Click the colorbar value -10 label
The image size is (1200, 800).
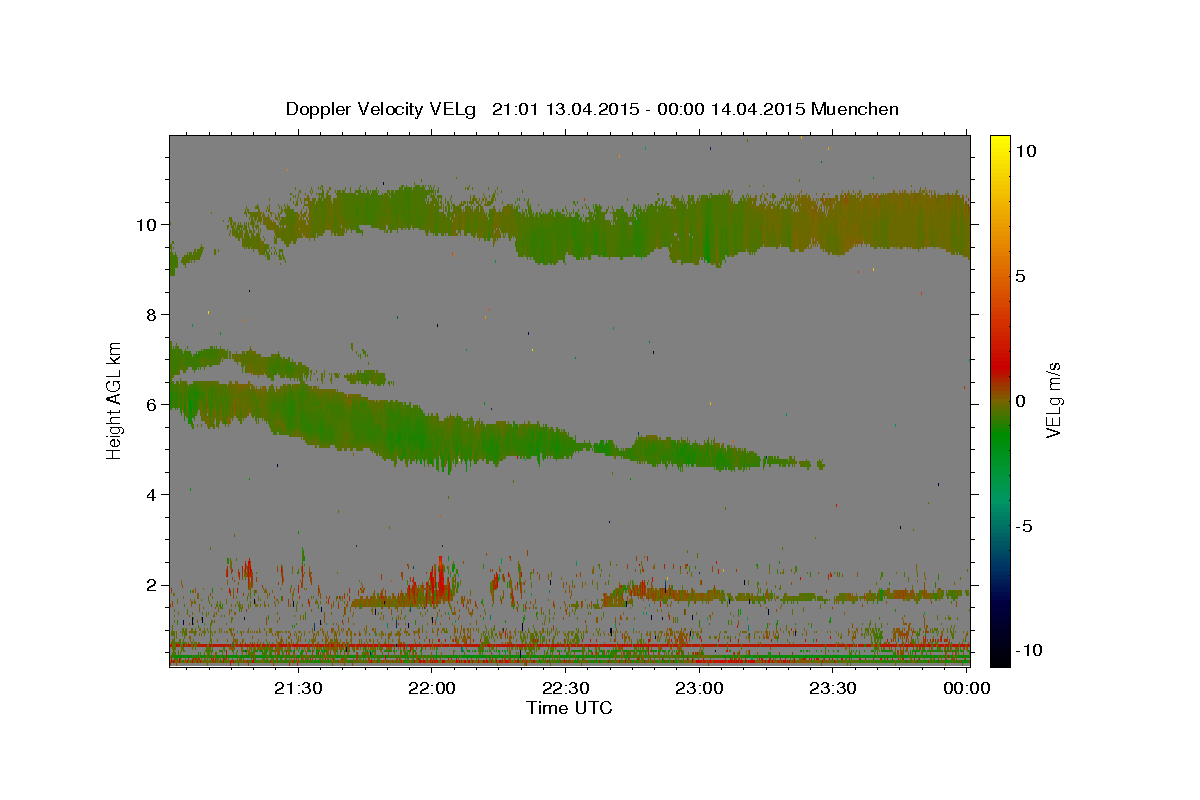coord(1028,650)
